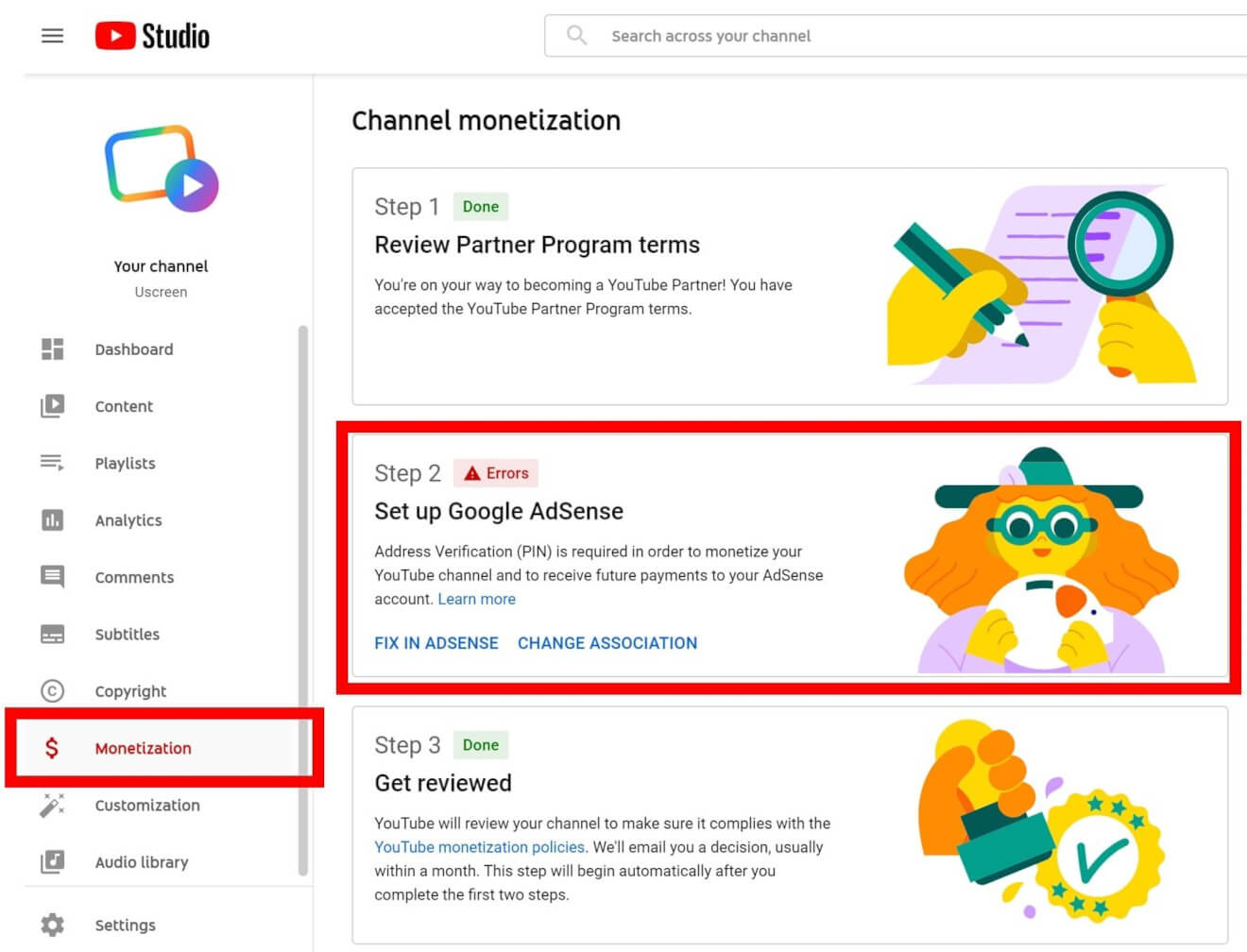Click the Customization magic-wand icon

coord(52,805)
